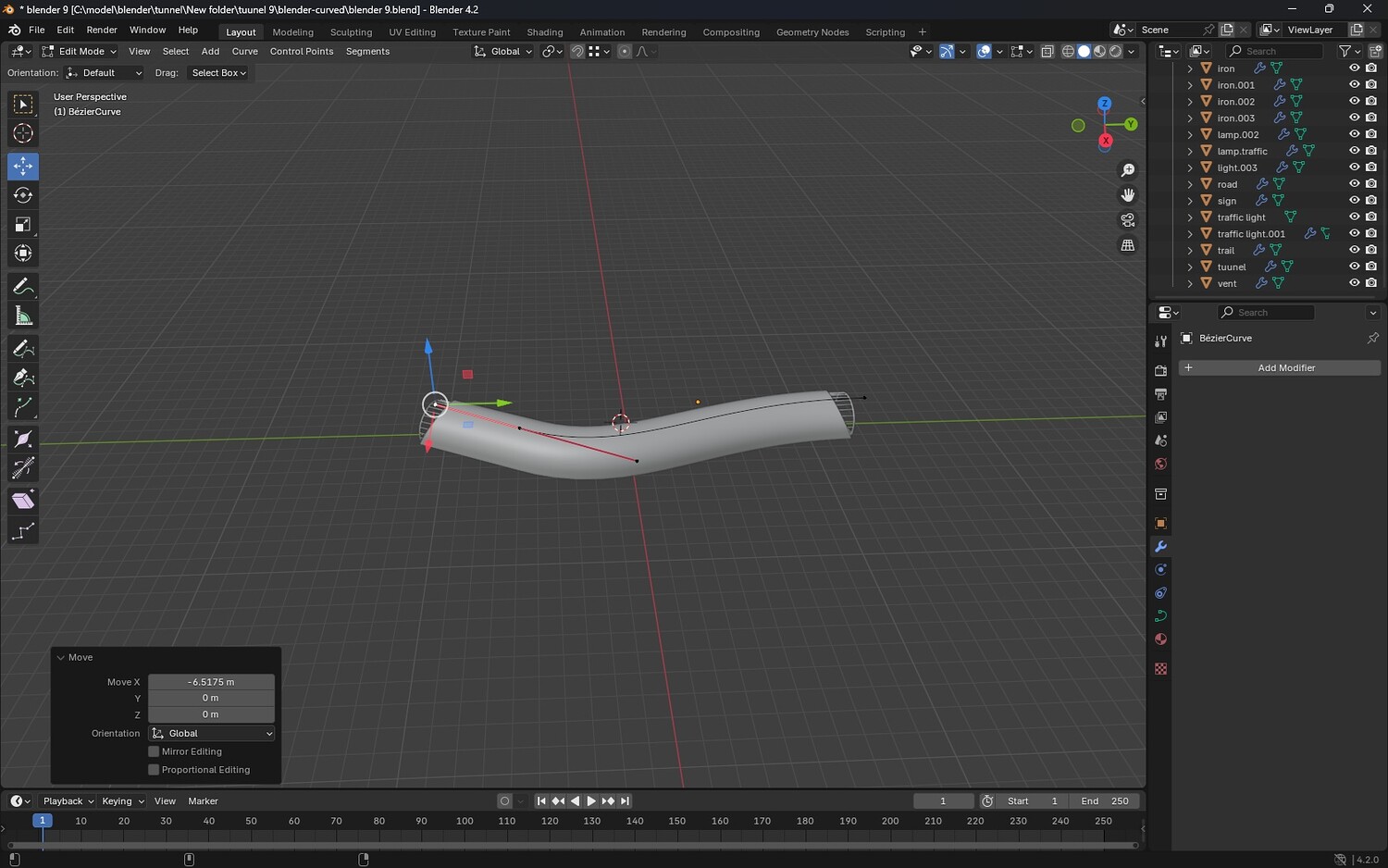Switch to the Sculpting workspace tab
1388x868 pixels.
pos(351,32)
